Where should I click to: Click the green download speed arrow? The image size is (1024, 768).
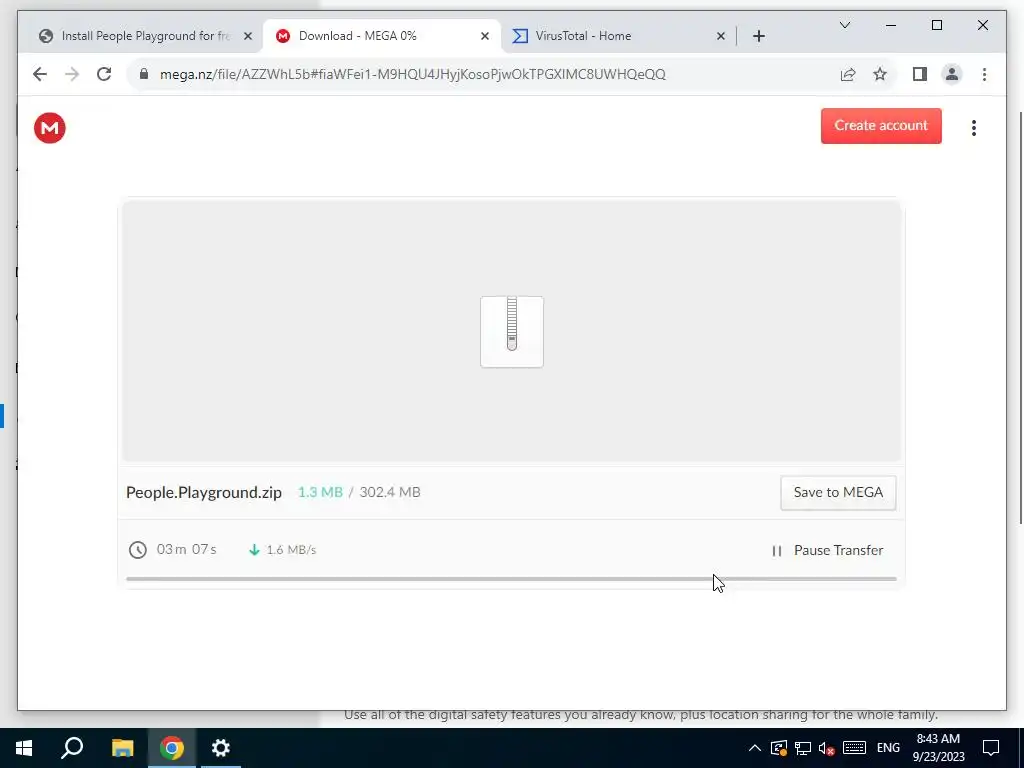254,550
